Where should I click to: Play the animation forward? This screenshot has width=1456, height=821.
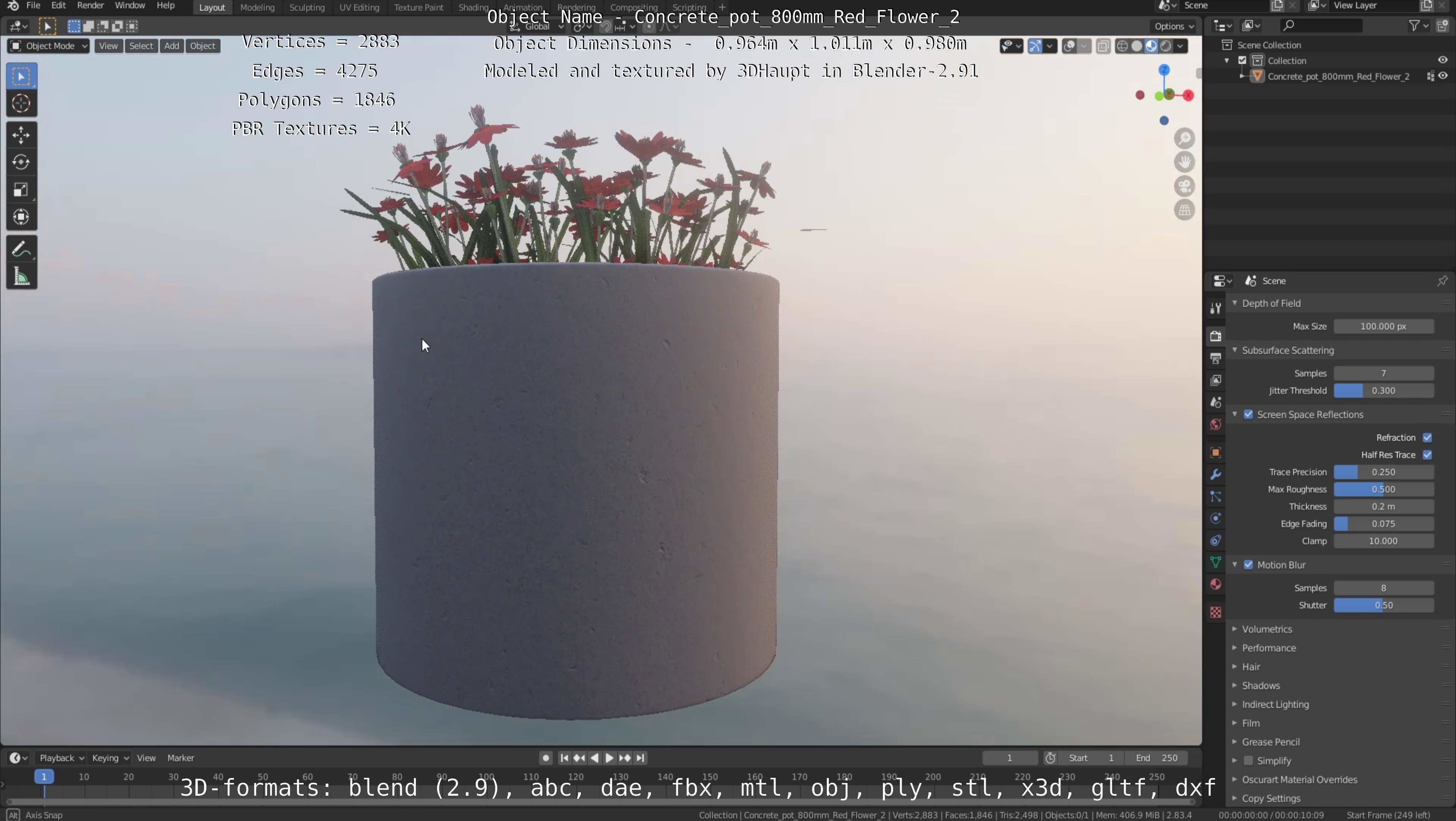pos(609,758)
